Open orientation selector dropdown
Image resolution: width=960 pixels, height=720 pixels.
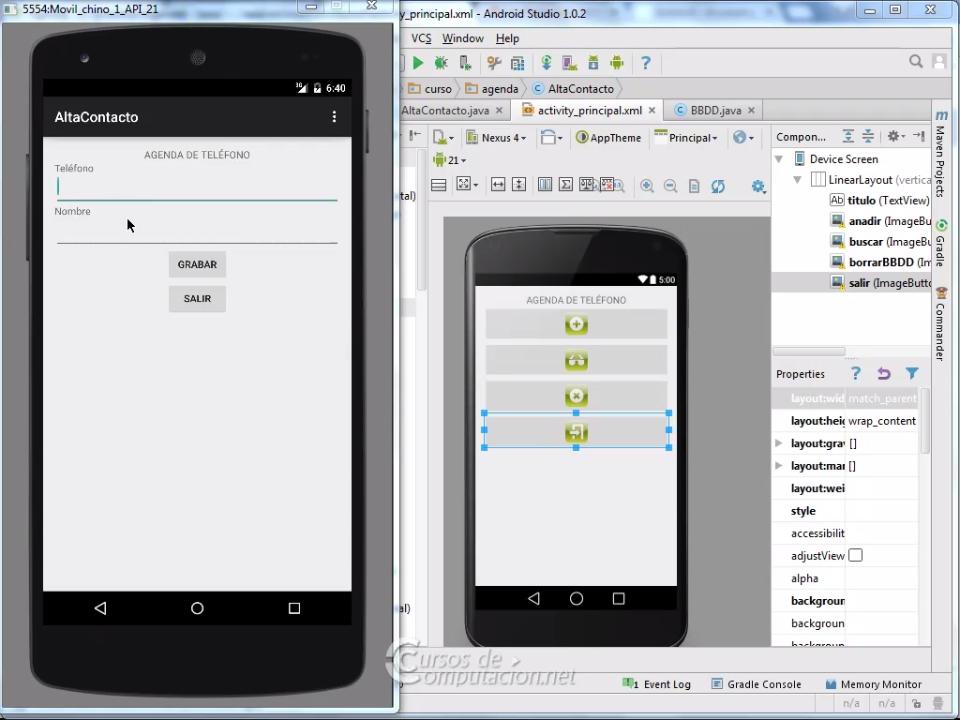pos(552,138)
